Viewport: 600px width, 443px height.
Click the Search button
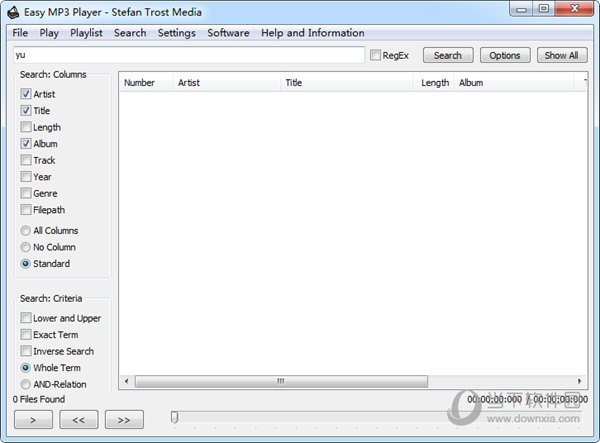pyautogui.click(x=448, y=55)
